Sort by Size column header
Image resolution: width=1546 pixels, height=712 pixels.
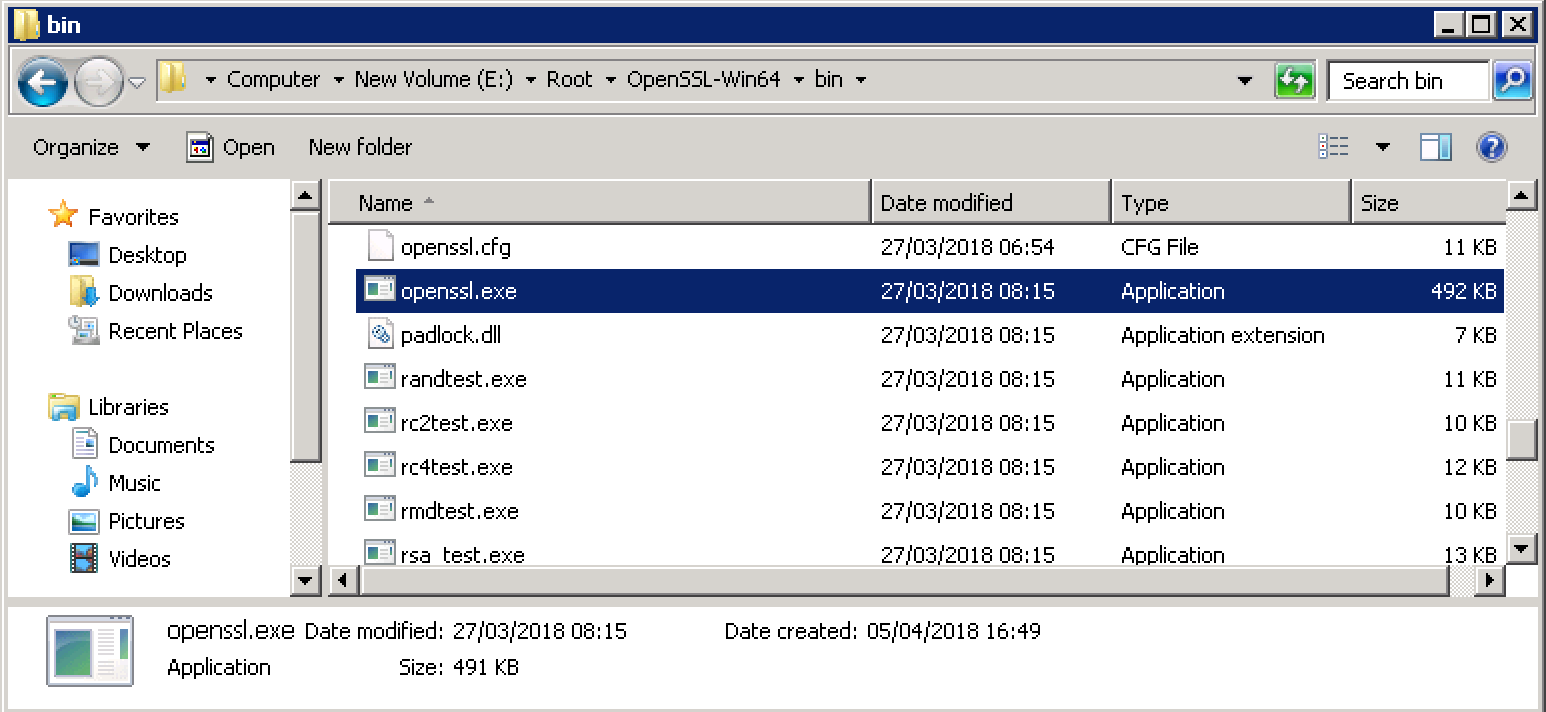(x=1429, y=203)
